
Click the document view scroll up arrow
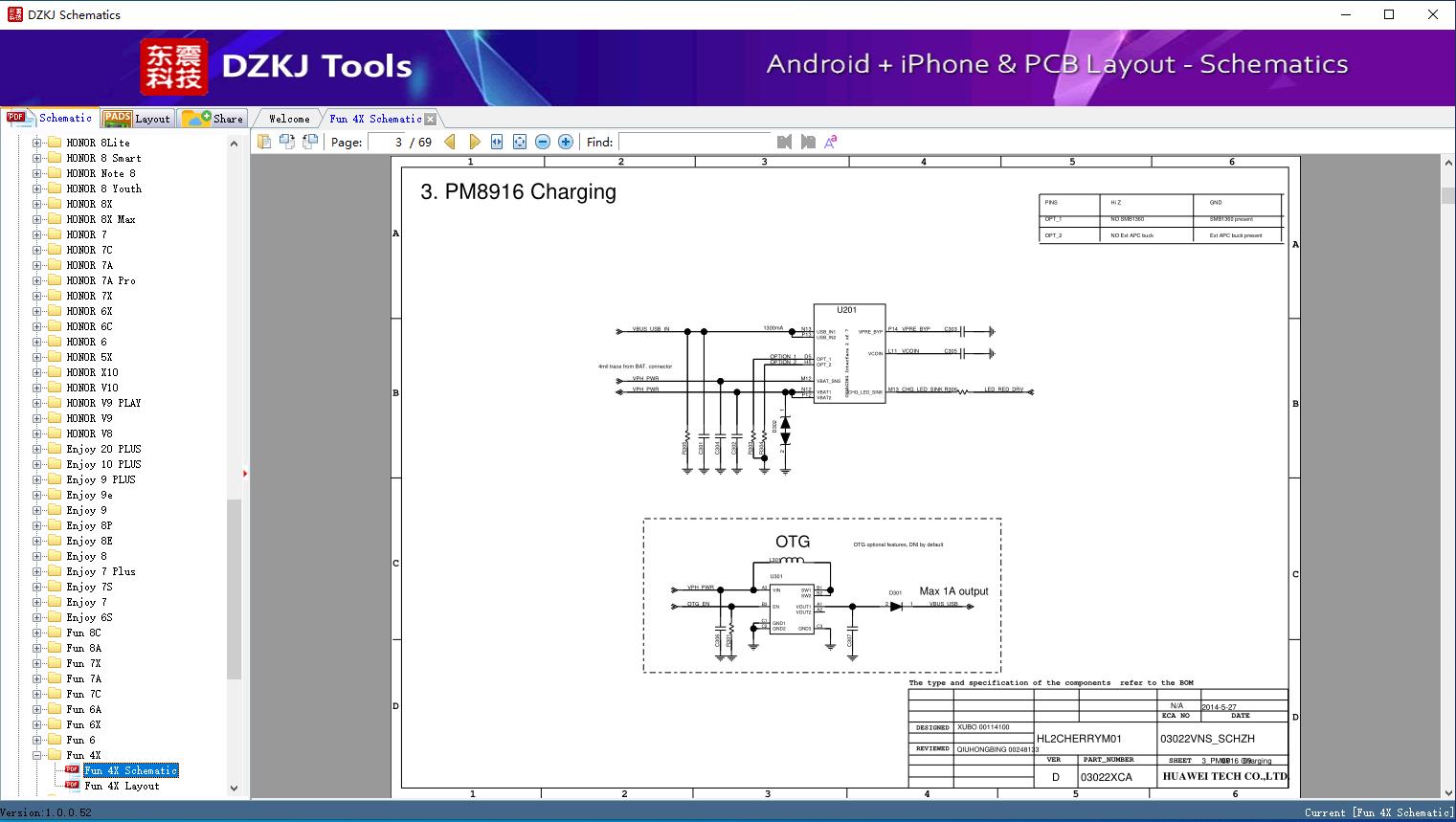point(1447,164)
